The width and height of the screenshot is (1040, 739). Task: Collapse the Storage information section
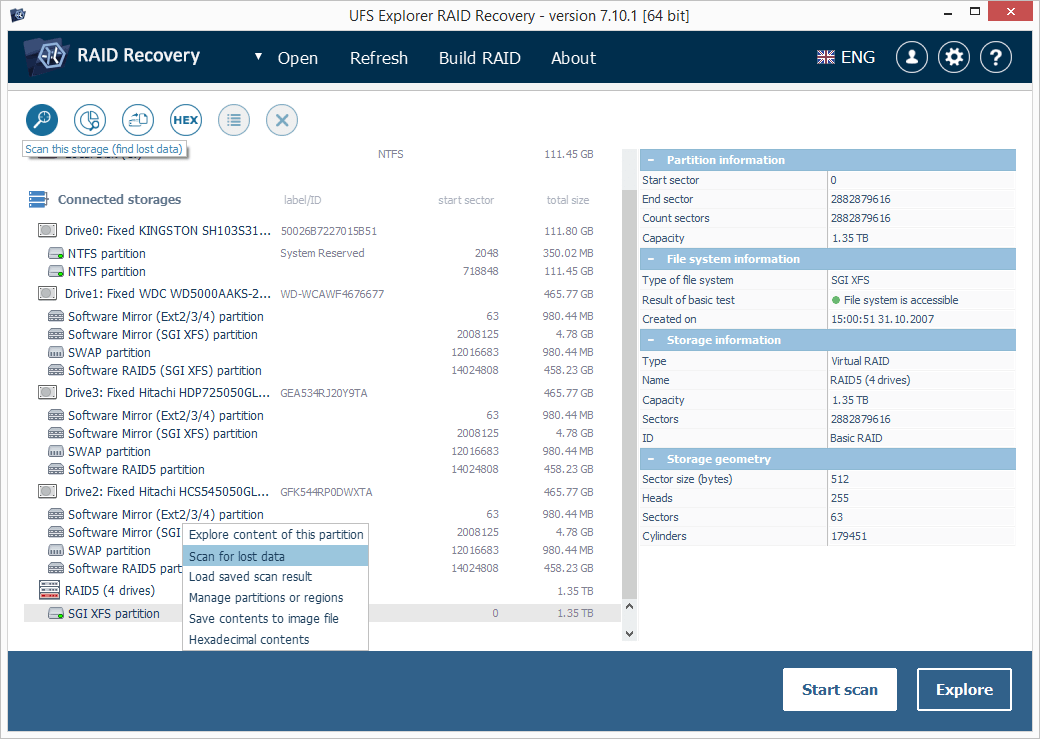pos(651,340)
